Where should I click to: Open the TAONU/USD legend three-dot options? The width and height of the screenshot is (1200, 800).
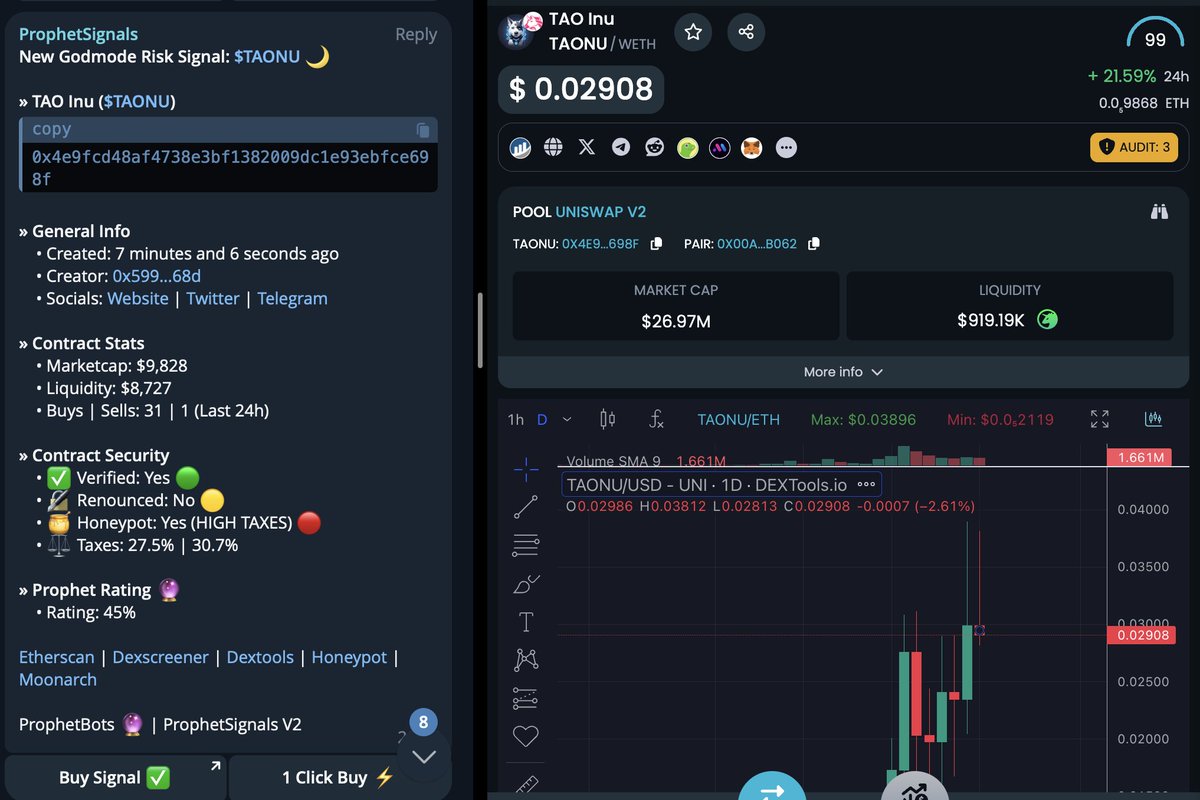pyautogui.click(x=866, y=485)
